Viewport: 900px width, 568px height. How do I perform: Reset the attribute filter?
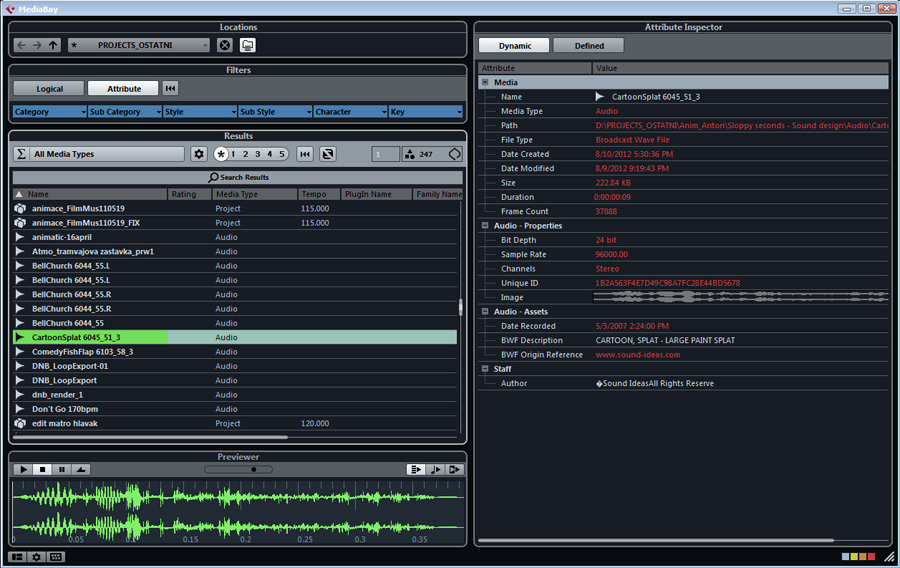170,88
